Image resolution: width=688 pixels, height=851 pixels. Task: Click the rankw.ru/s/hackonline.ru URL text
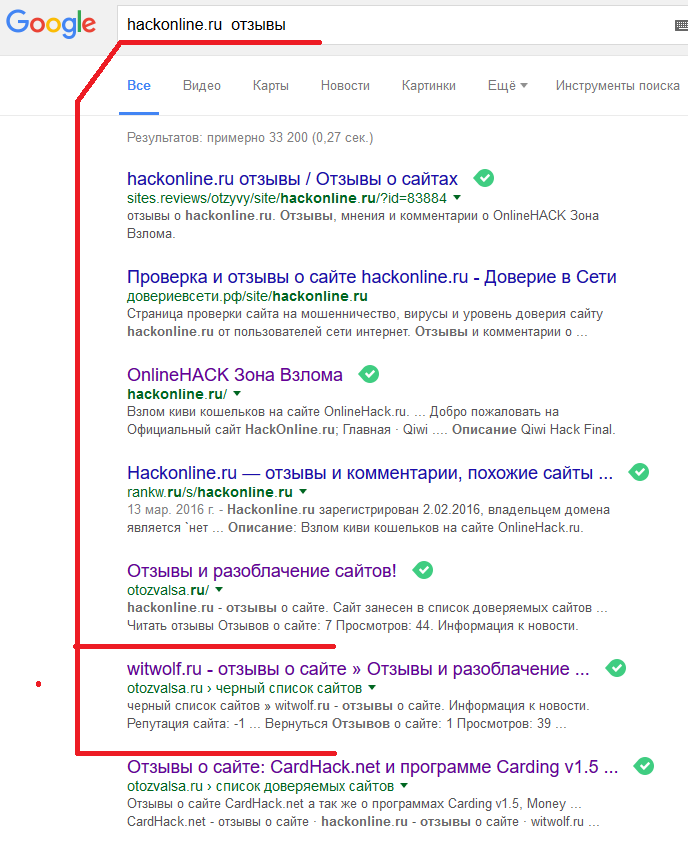tap(210, 492)
